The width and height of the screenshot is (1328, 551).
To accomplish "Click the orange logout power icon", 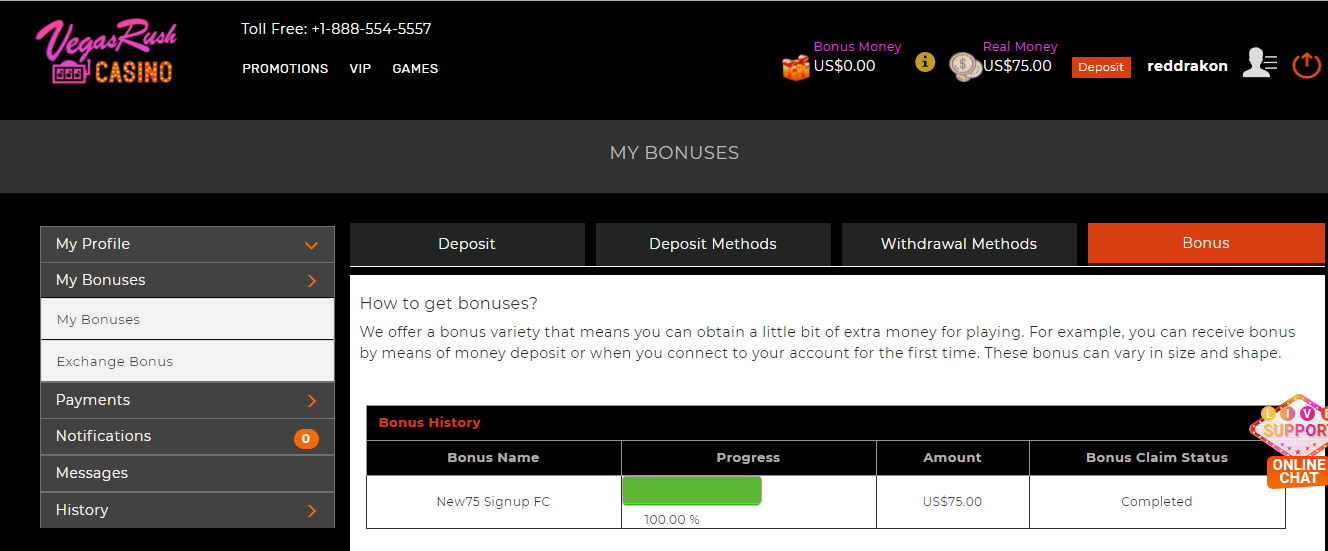I will pos(1307,65).
